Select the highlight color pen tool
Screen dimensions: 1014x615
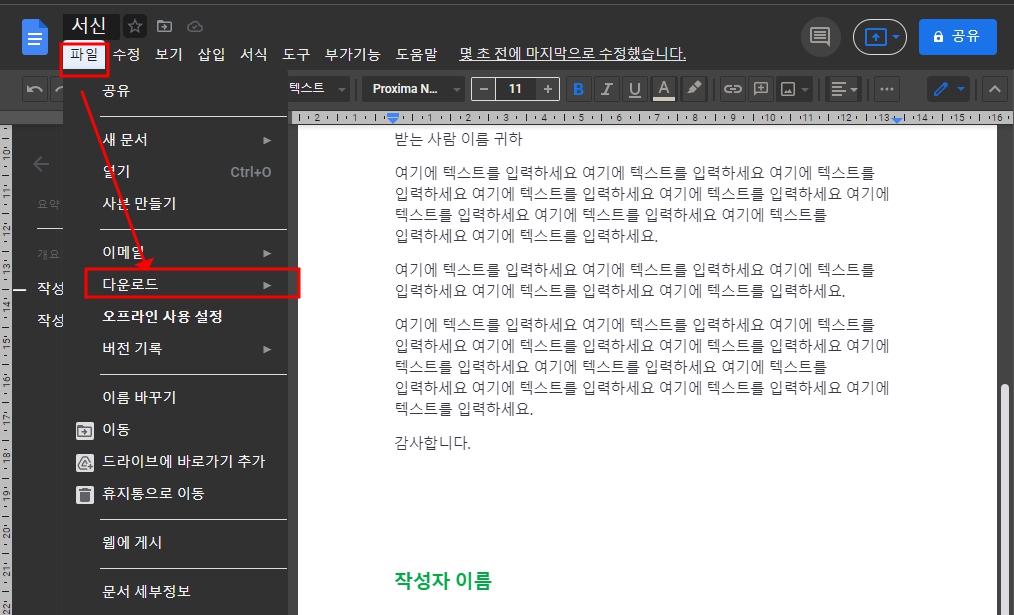click(694, 89)
